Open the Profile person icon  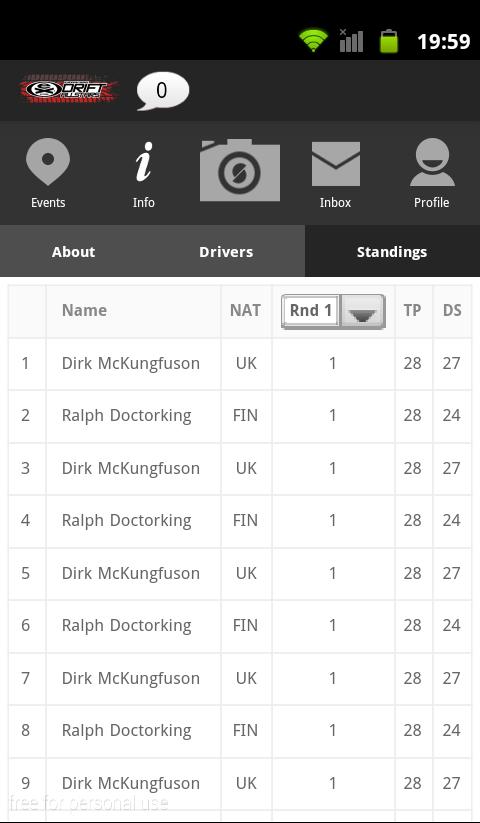432,162
